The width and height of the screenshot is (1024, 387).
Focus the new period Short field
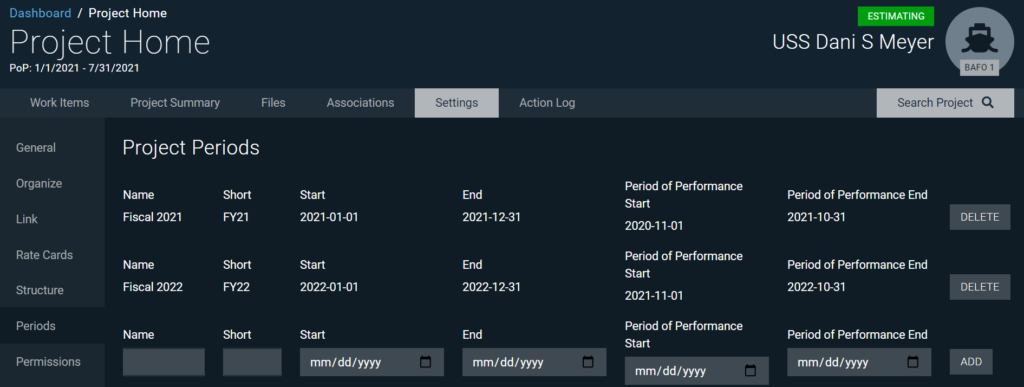[252, 362]
